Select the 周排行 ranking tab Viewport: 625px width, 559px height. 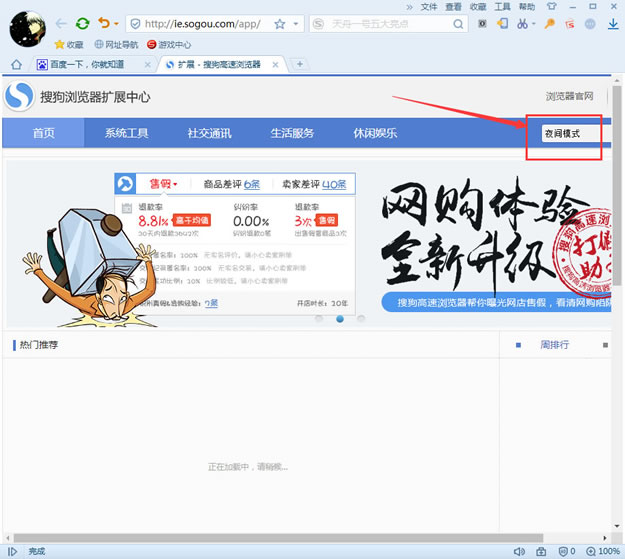coord(554,344)
